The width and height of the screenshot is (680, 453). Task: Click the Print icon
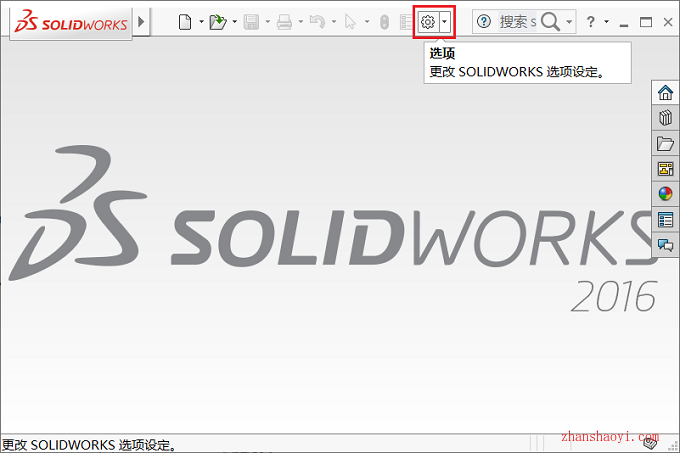[284, 22]
